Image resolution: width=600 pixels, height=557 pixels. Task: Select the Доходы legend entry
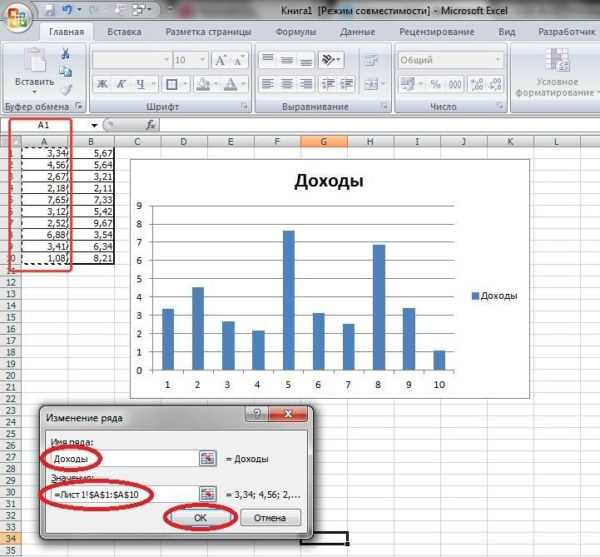(495, 296)
